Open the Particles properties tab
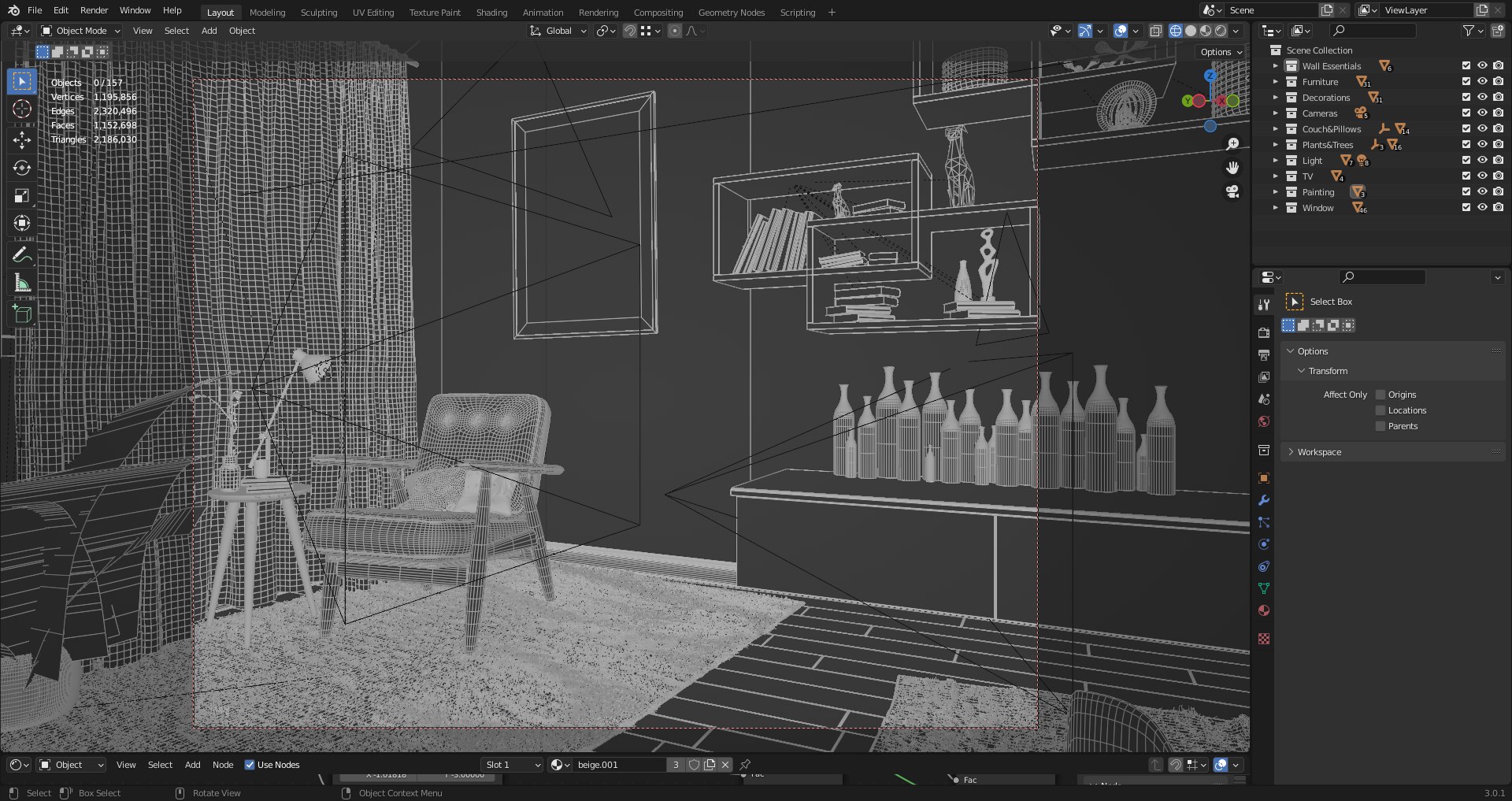 tap(1264, 522)
